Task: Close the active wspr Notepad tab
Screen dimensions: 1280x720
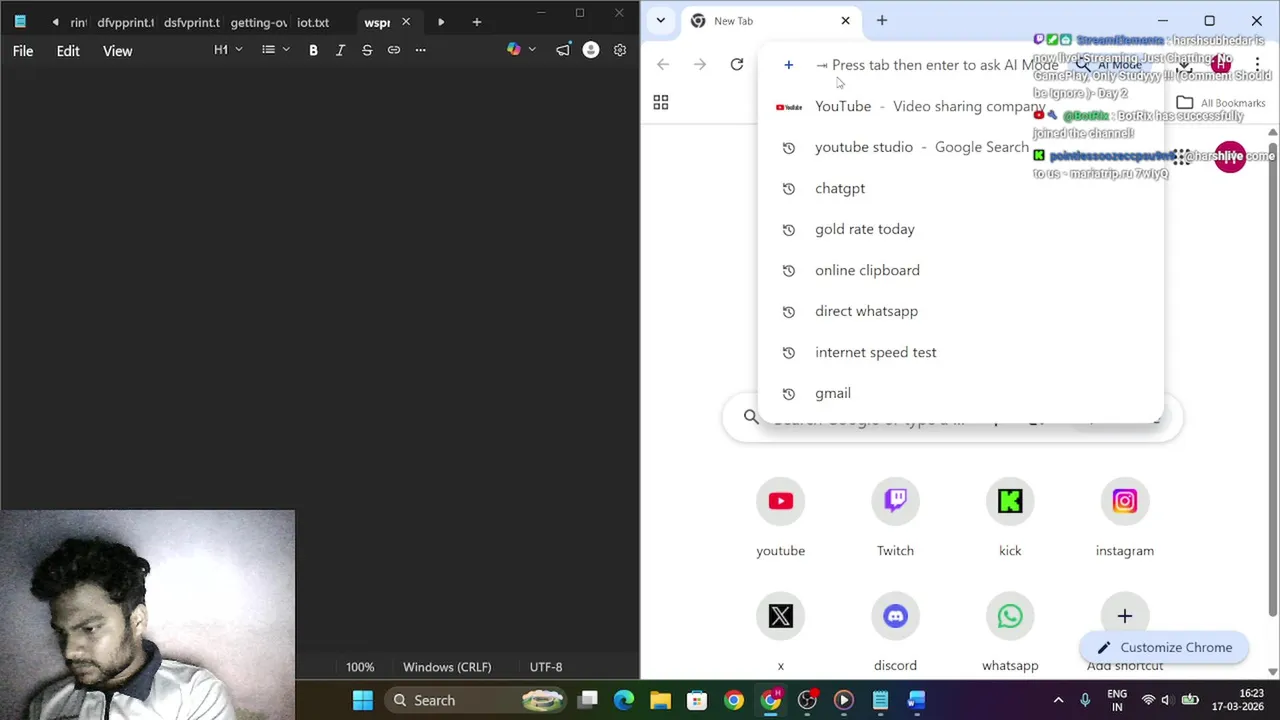Action: 405,22
